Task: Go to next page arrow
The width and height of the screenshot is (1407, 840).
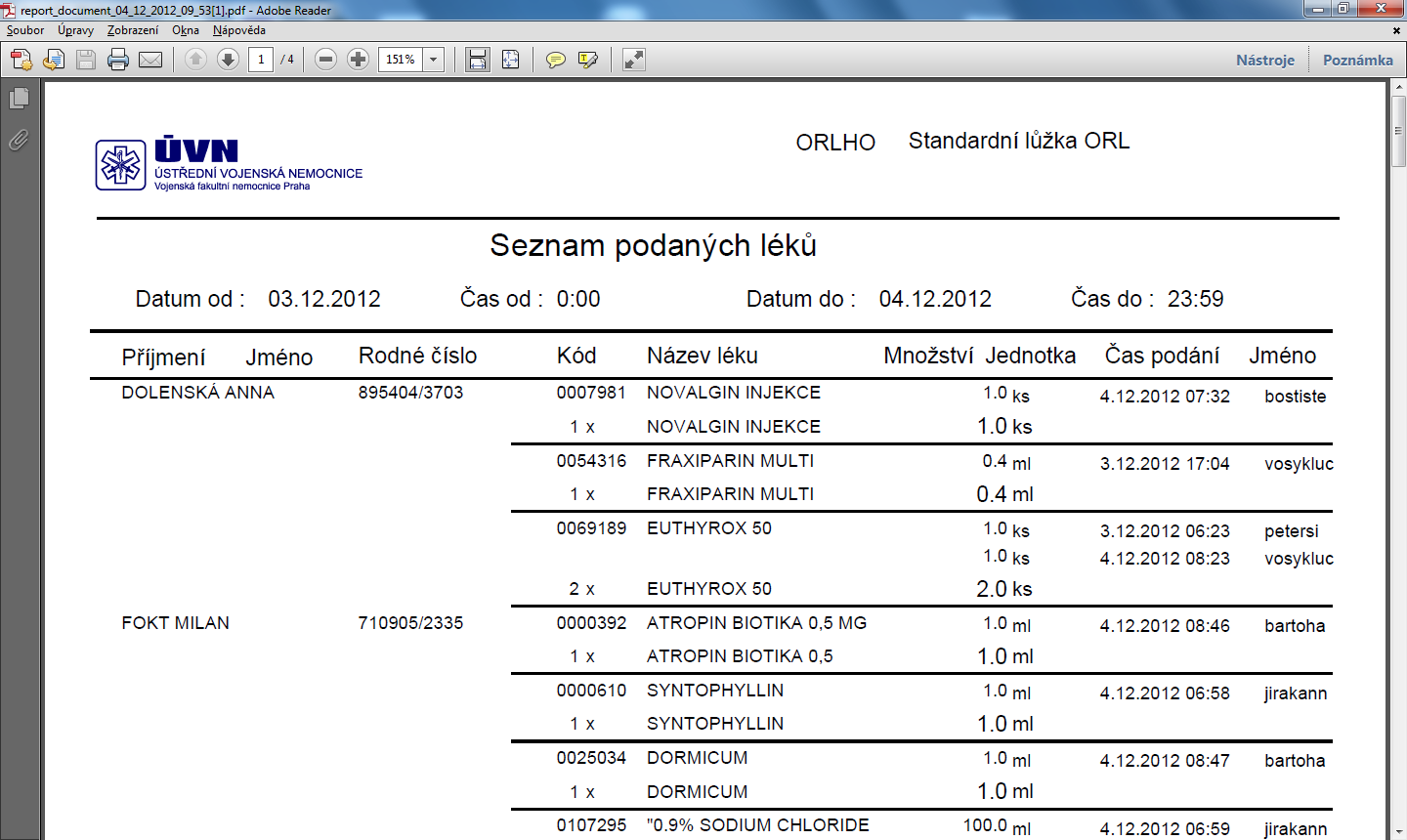Action: click(228, 60)
